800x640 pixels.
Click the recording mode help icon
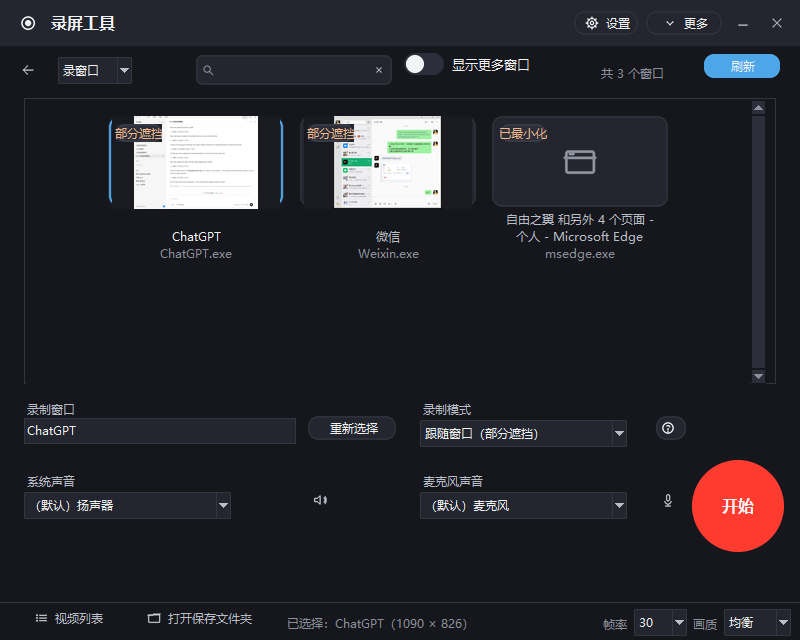(668, 428)
